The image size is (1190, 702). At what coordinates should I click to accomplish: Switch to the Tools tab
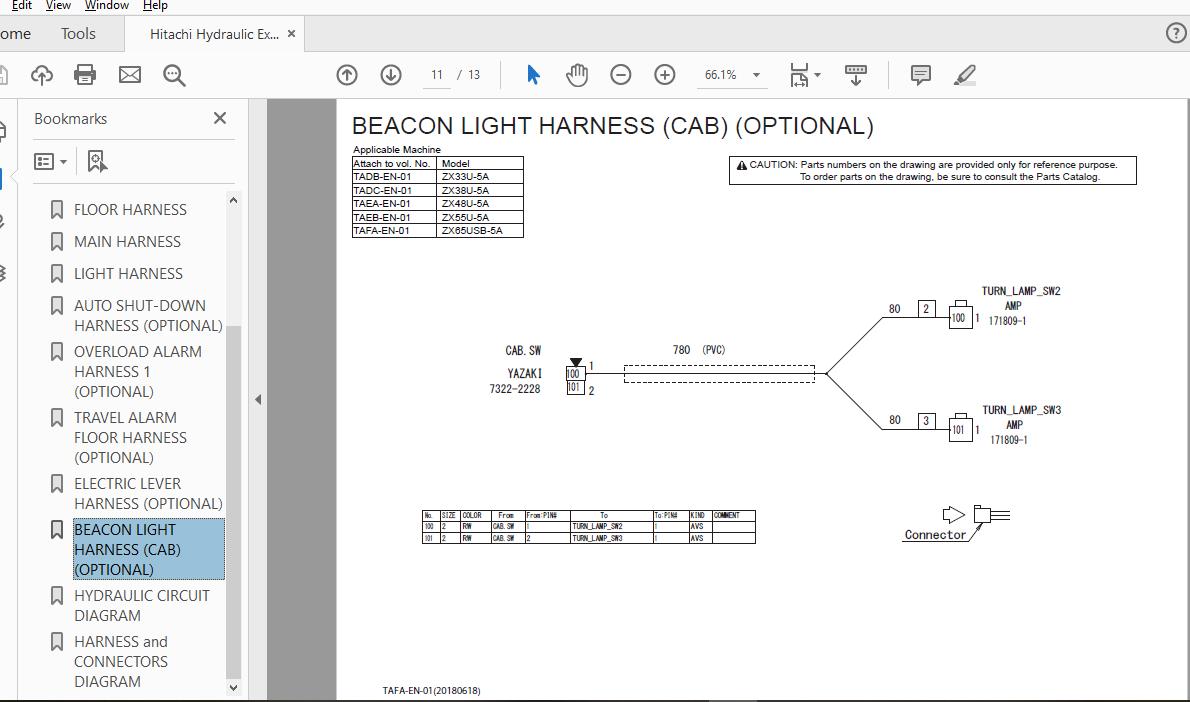point(78,34)
